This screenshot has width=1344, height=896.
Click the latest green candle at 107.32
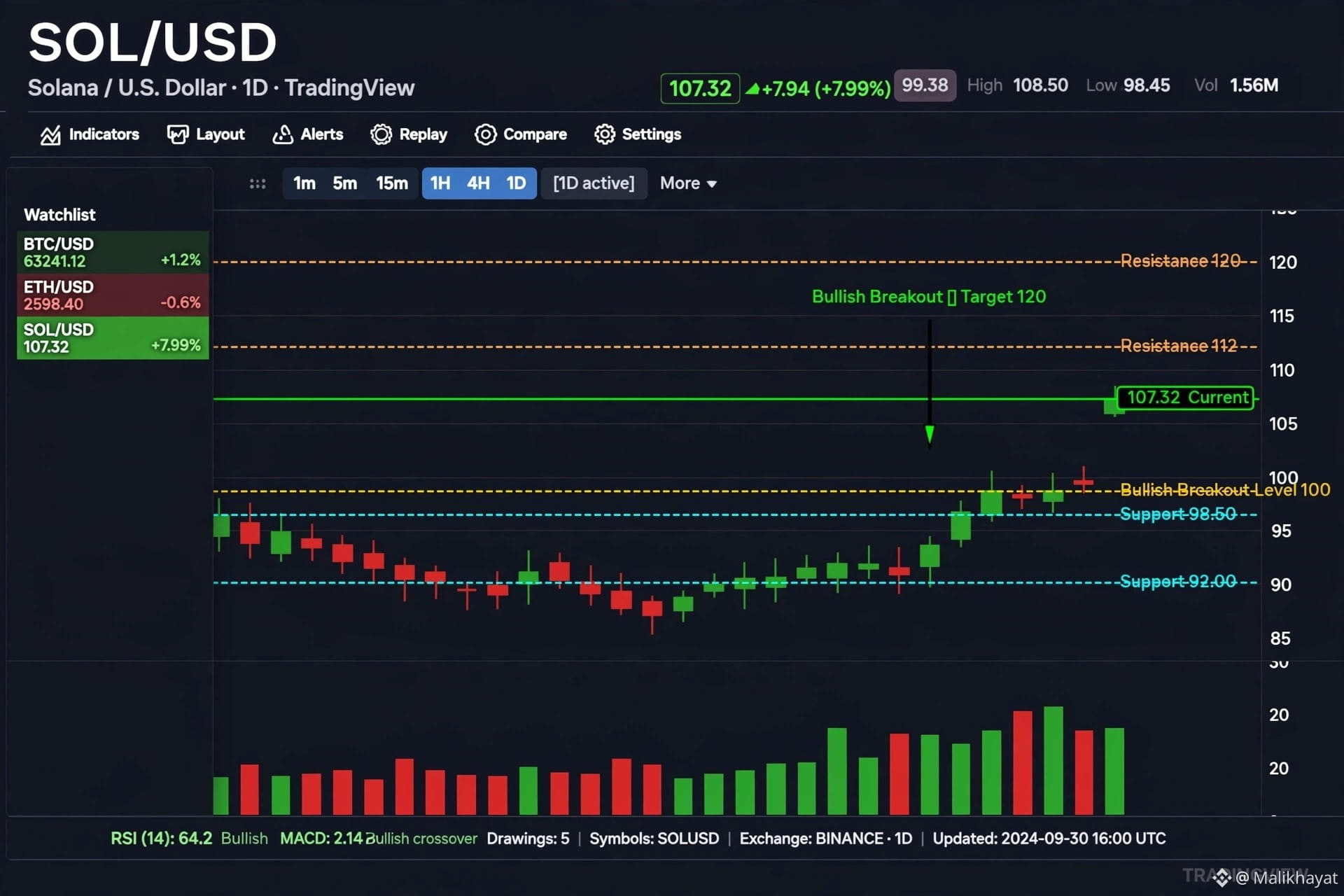tap(1114, 405)
